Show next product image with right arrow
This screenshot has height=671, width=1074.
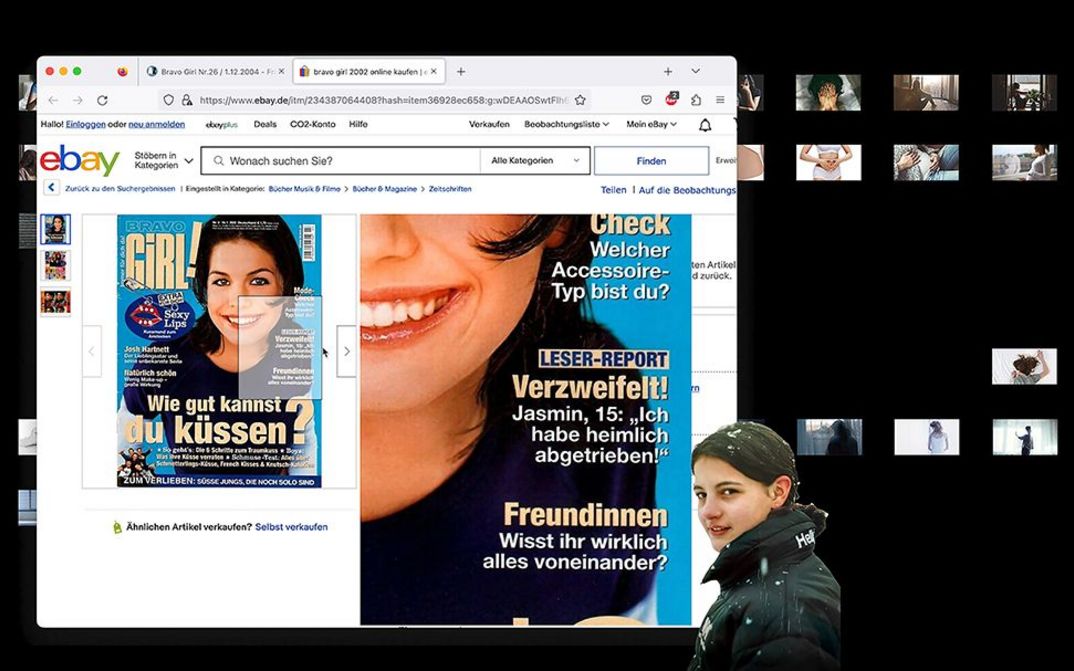tap(347, 352)
